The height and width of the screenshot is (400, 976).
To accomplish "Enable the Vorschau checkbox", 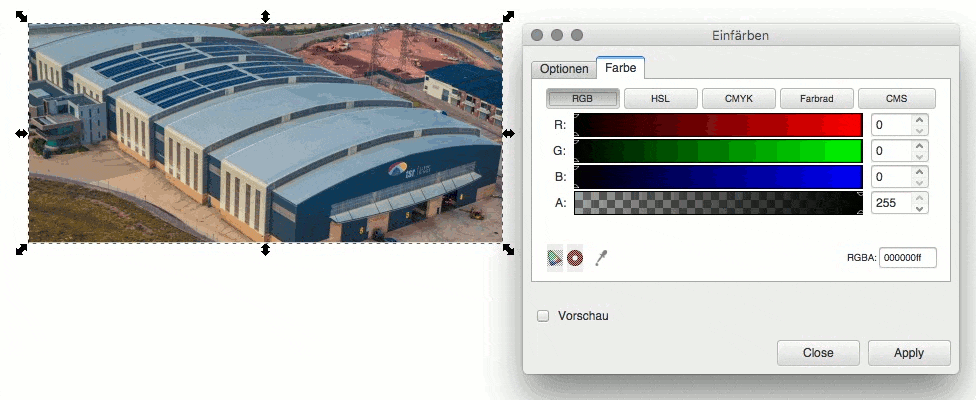I will (543, 316).
